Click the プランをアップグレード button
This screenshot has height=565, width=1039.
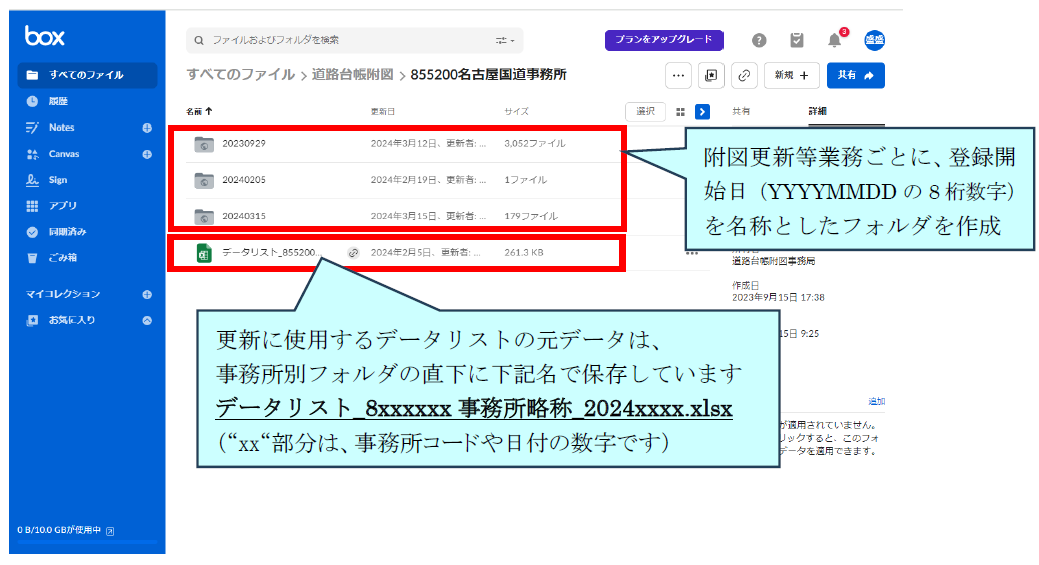click(663, 40)
